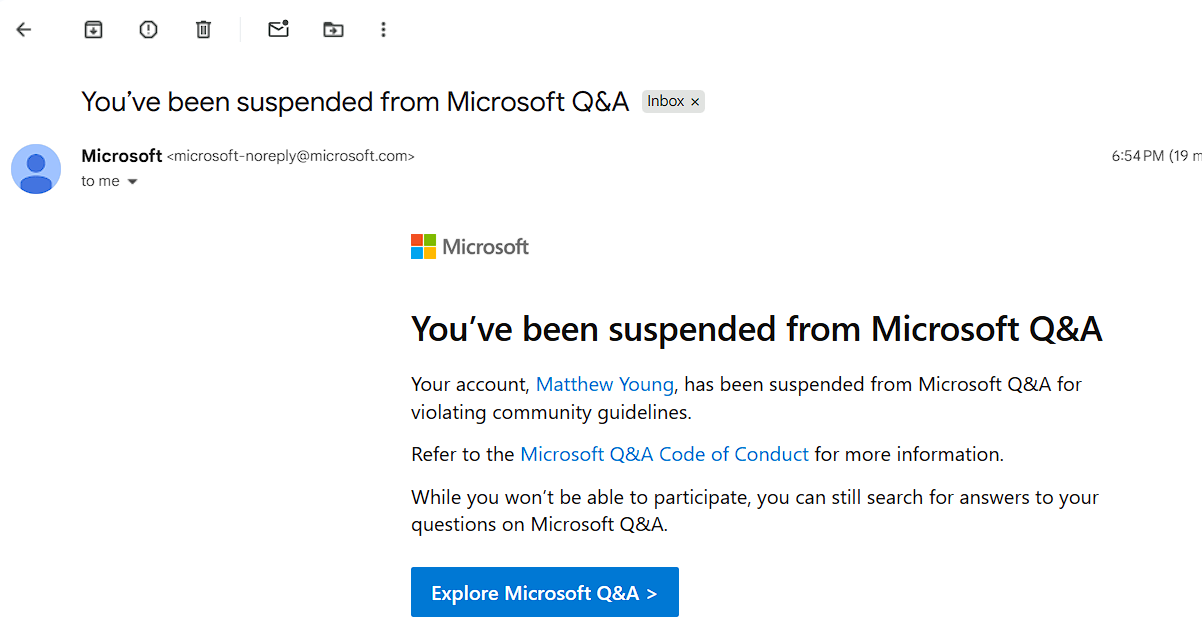Open the Microsoft Q&A Code of Conduct link
Screen dimensions: 1202x622
[x=664, y=454]
